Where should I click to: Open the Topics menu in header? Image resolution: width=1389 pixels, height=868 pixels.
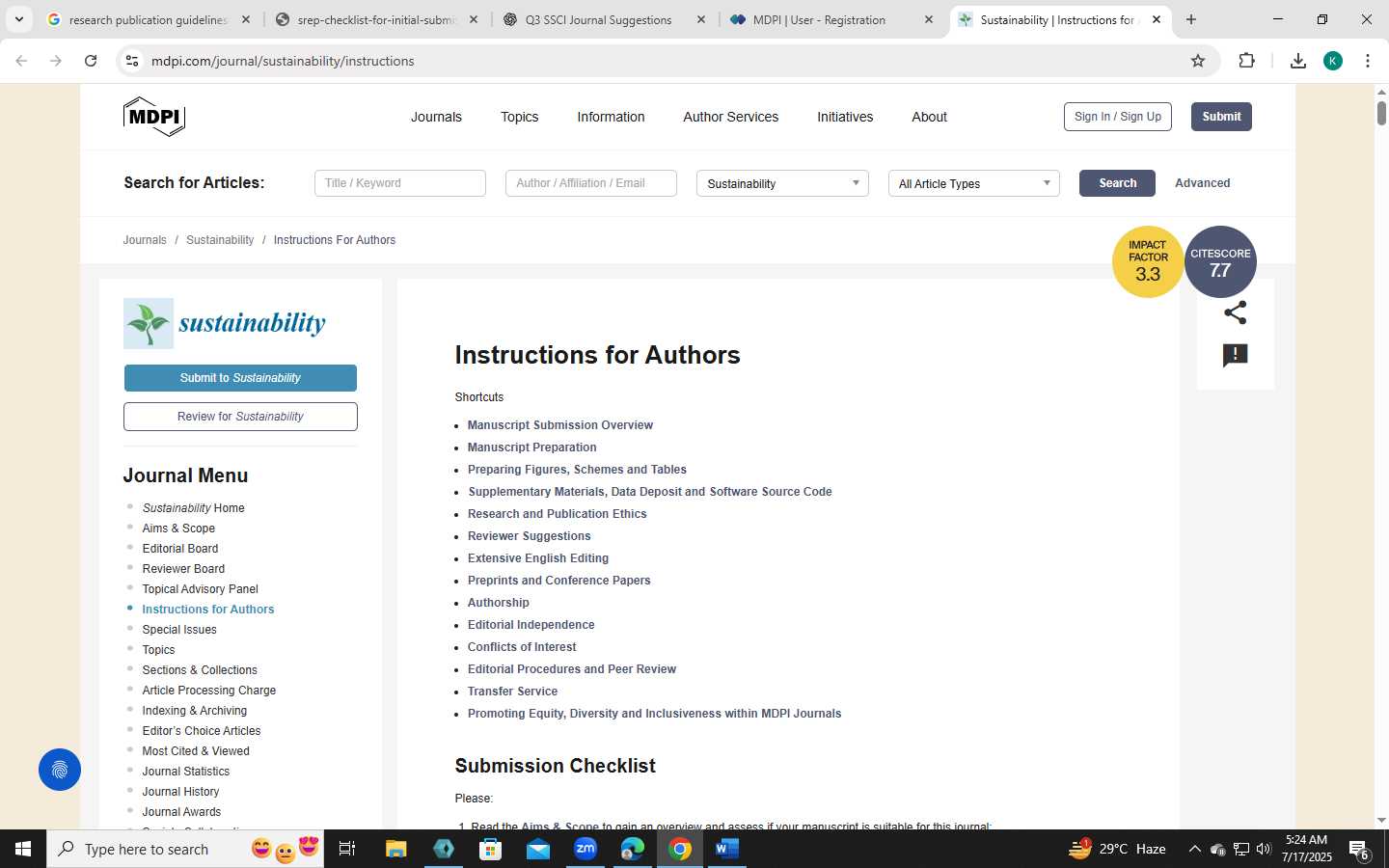tap(519, 117)
